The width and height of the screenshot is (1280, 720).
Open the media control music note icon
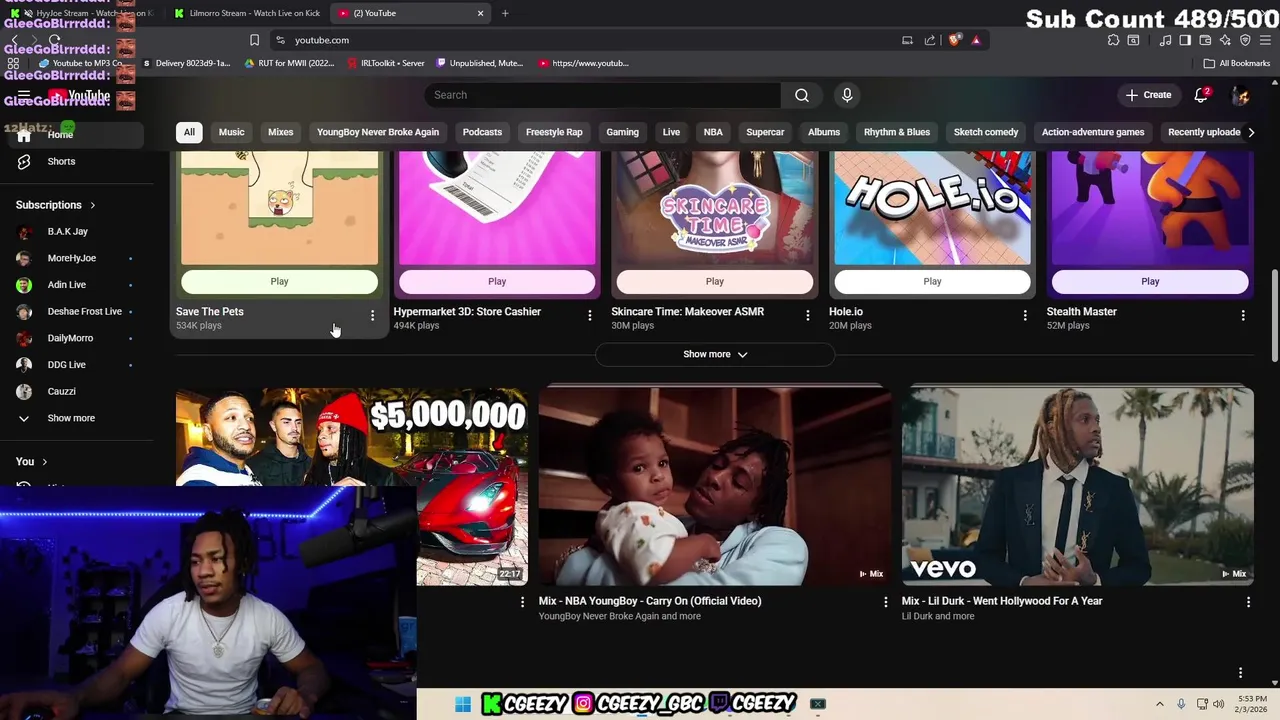(x=1165, y=40)
